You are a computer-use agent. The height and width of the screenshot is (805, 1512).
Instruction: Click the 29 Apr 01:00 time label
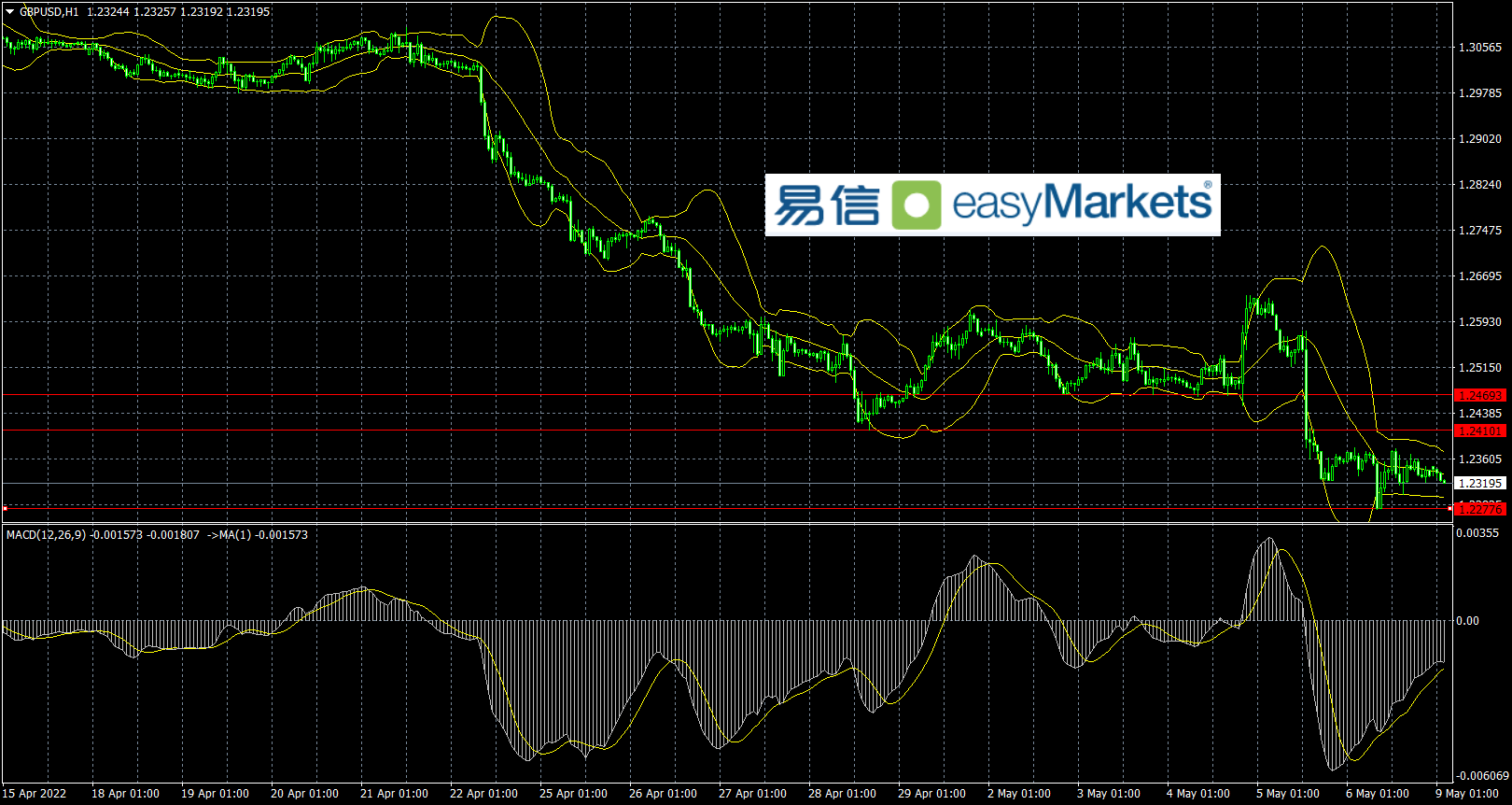click(931, 794)
